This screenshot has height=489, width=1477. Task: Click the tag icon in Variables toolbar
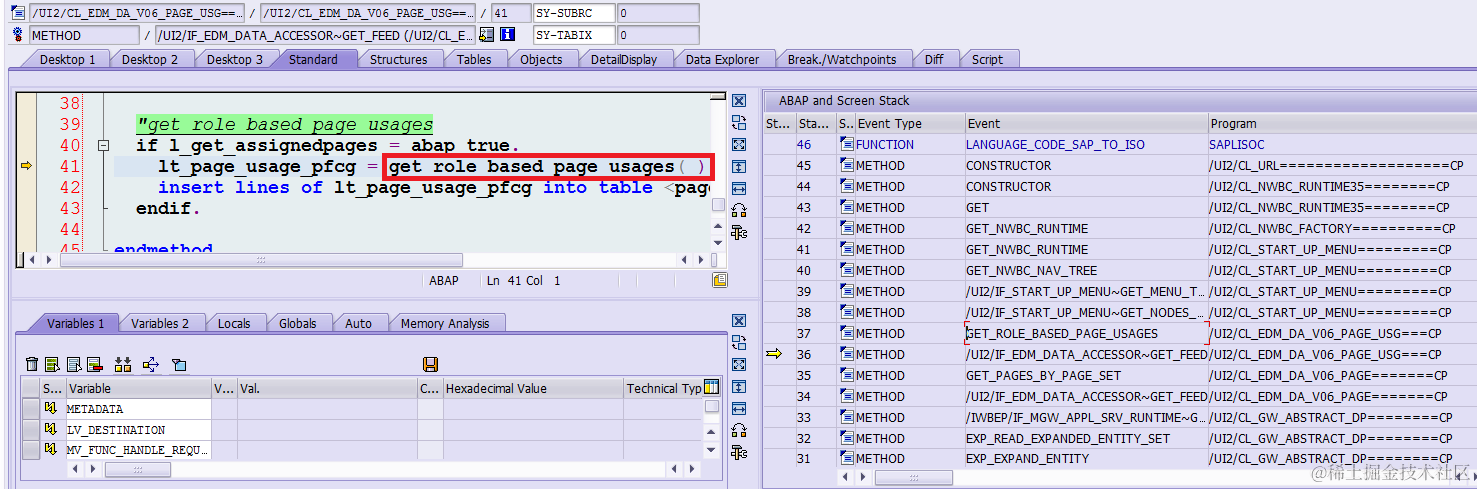pos(179,364)
